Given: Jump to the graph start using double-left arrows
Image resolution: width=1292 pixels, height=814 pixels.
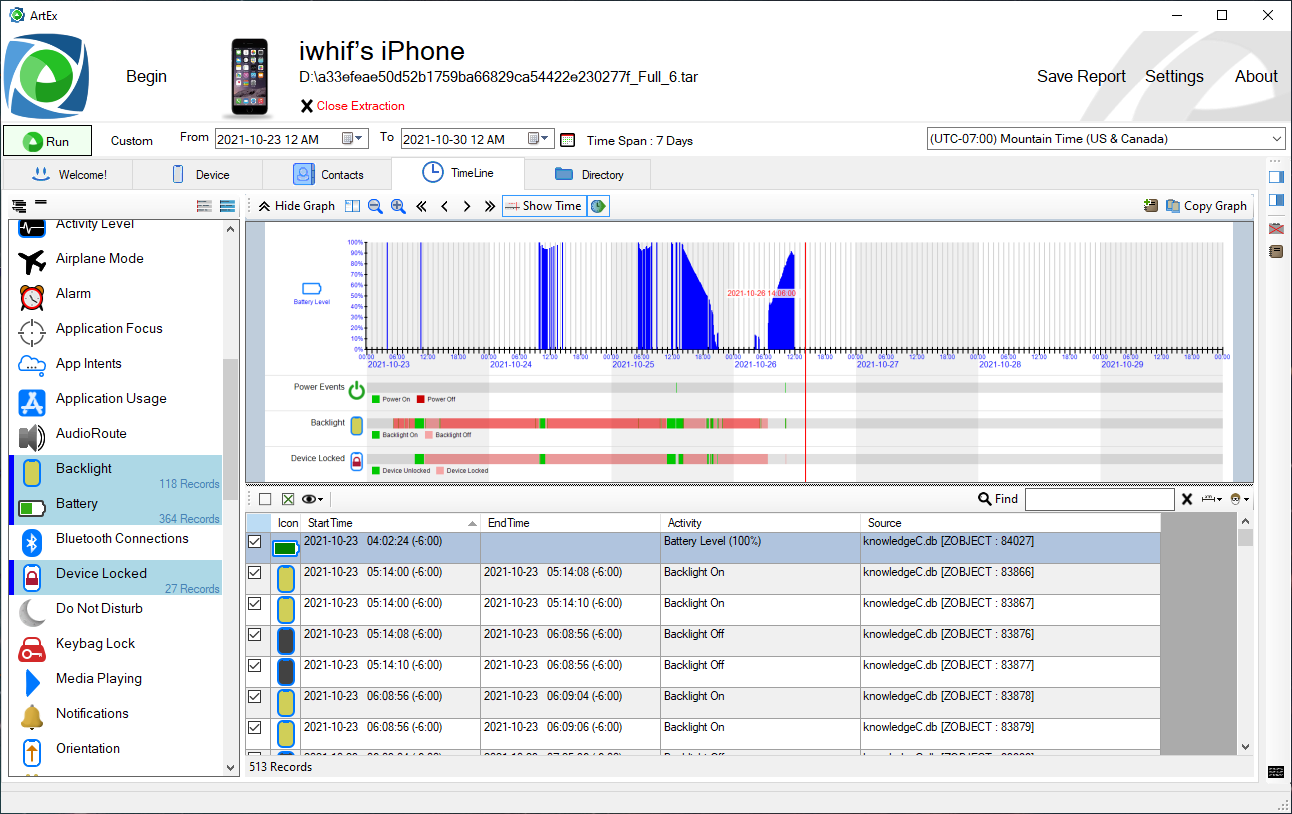Looking at the screenshot, I should pos(422,206).
